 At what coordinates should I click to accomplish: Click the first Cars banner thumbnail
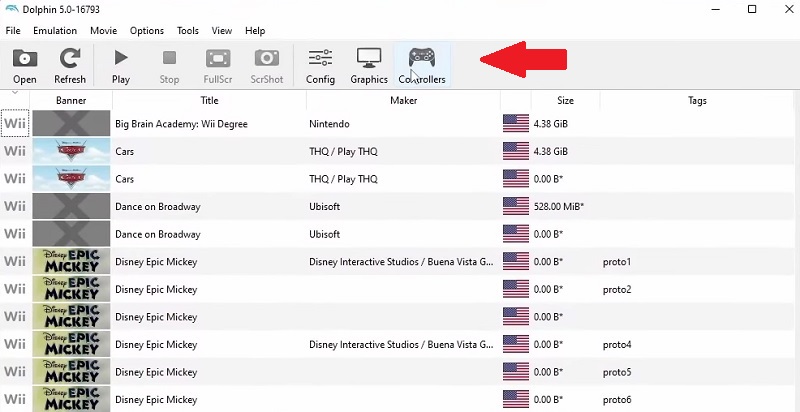tap(71, 152)
